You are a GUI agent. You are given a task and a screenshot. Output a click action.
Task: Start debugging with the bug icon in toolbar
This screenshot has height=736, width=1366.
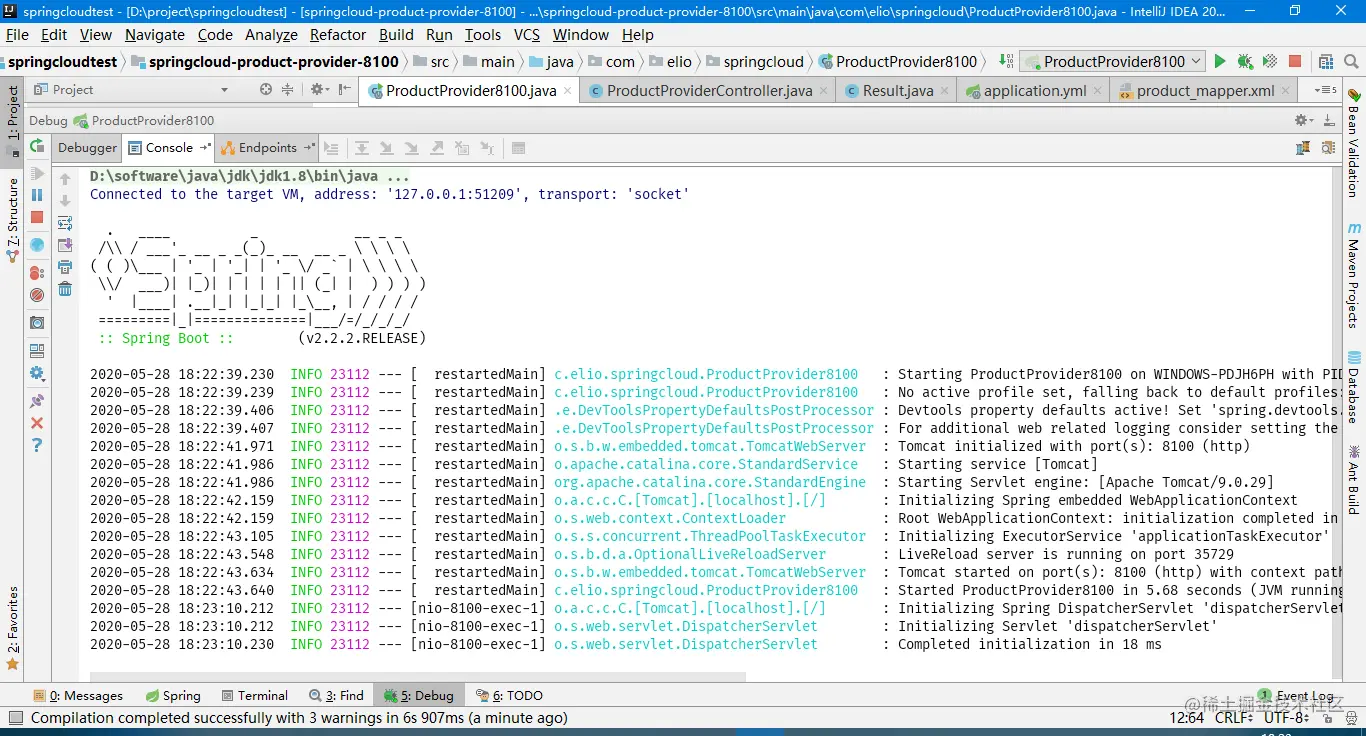click(x=1245, y=61)
